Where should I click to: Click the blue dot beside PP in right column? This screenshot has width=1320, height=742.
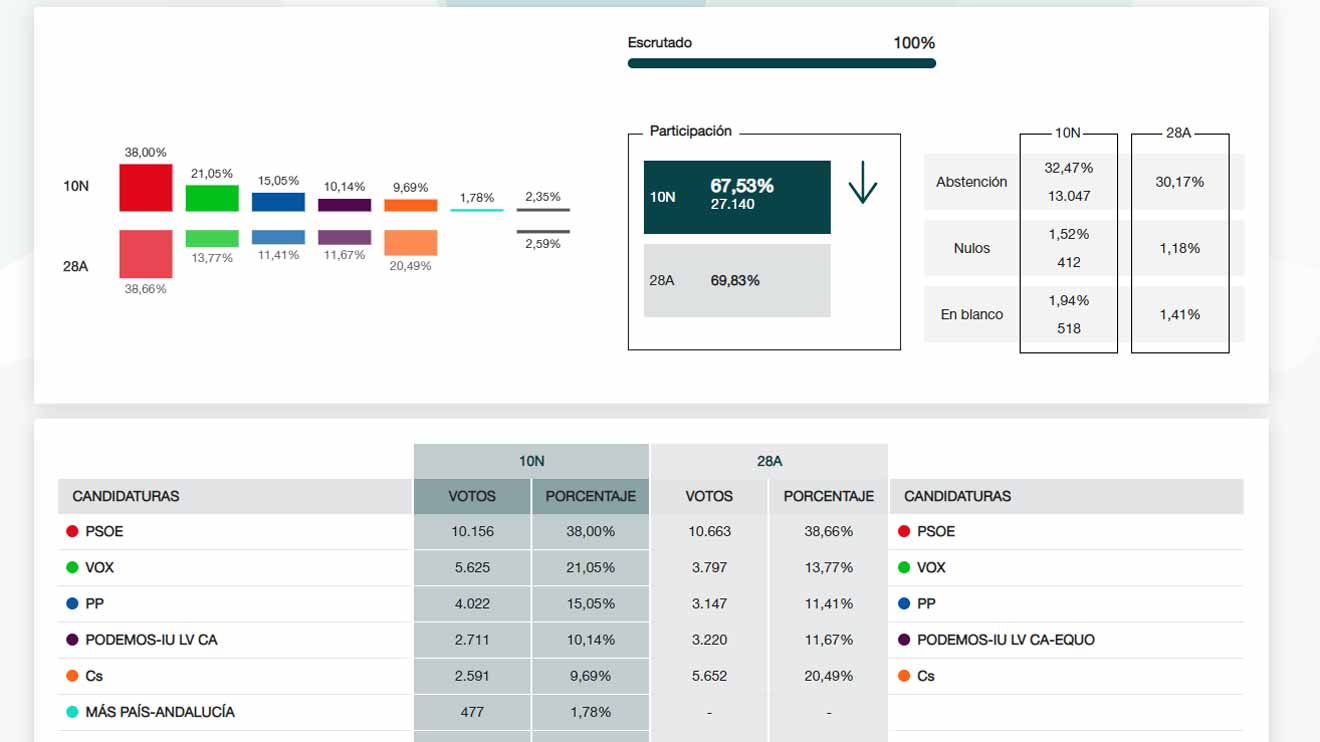(904, 604)
